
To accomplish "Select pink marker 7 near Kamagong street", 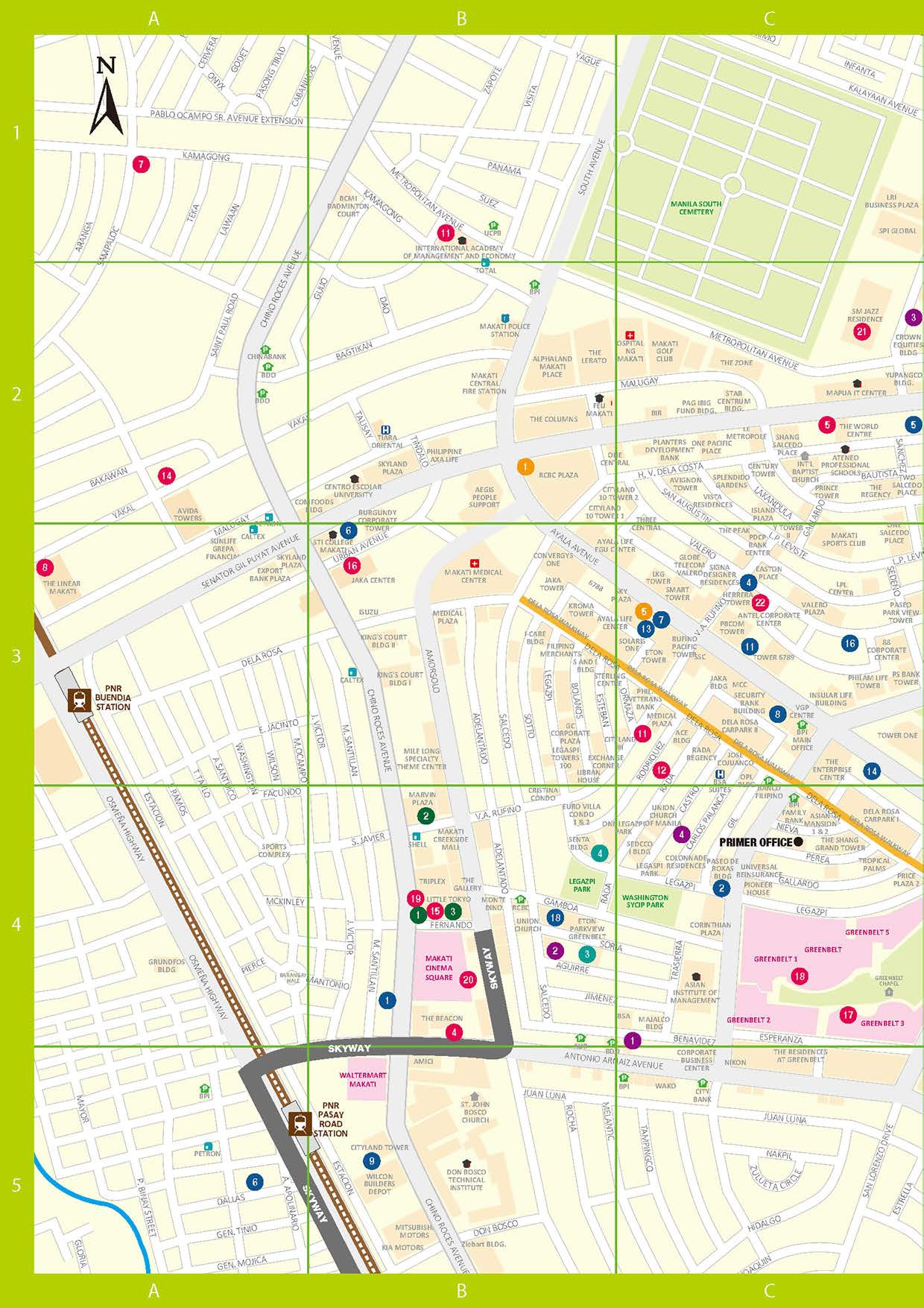I will 141,164.
